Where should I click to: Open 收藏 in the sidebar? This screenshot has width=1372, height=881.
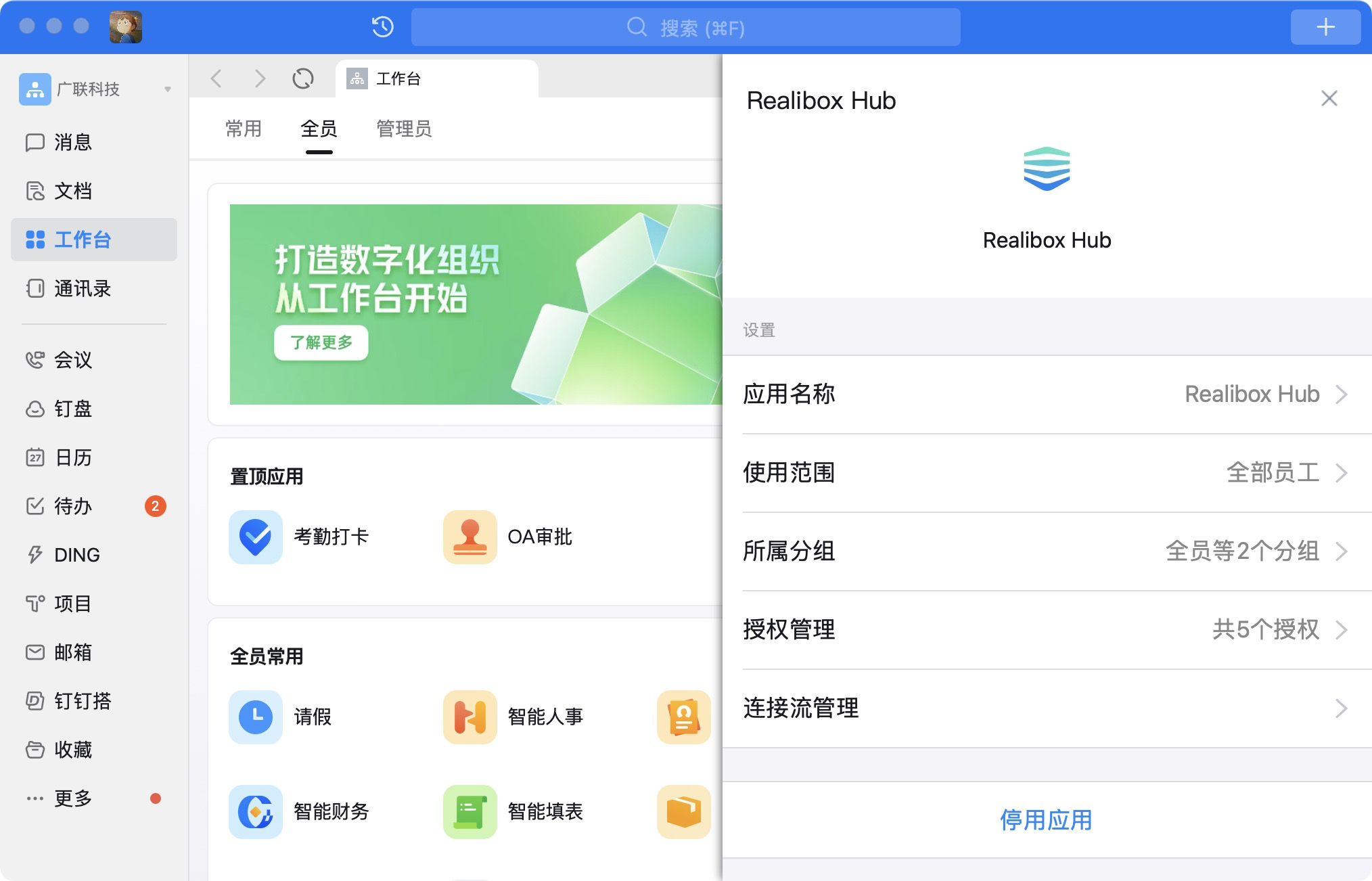93,750
